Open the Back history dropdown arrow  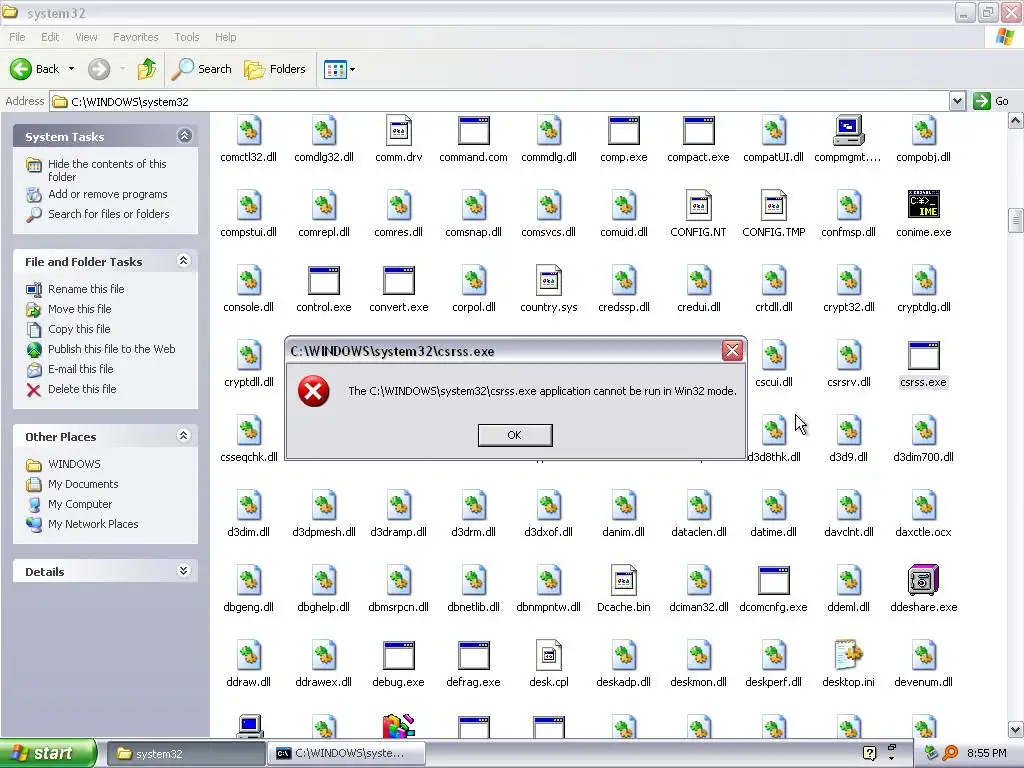[71, 69]
